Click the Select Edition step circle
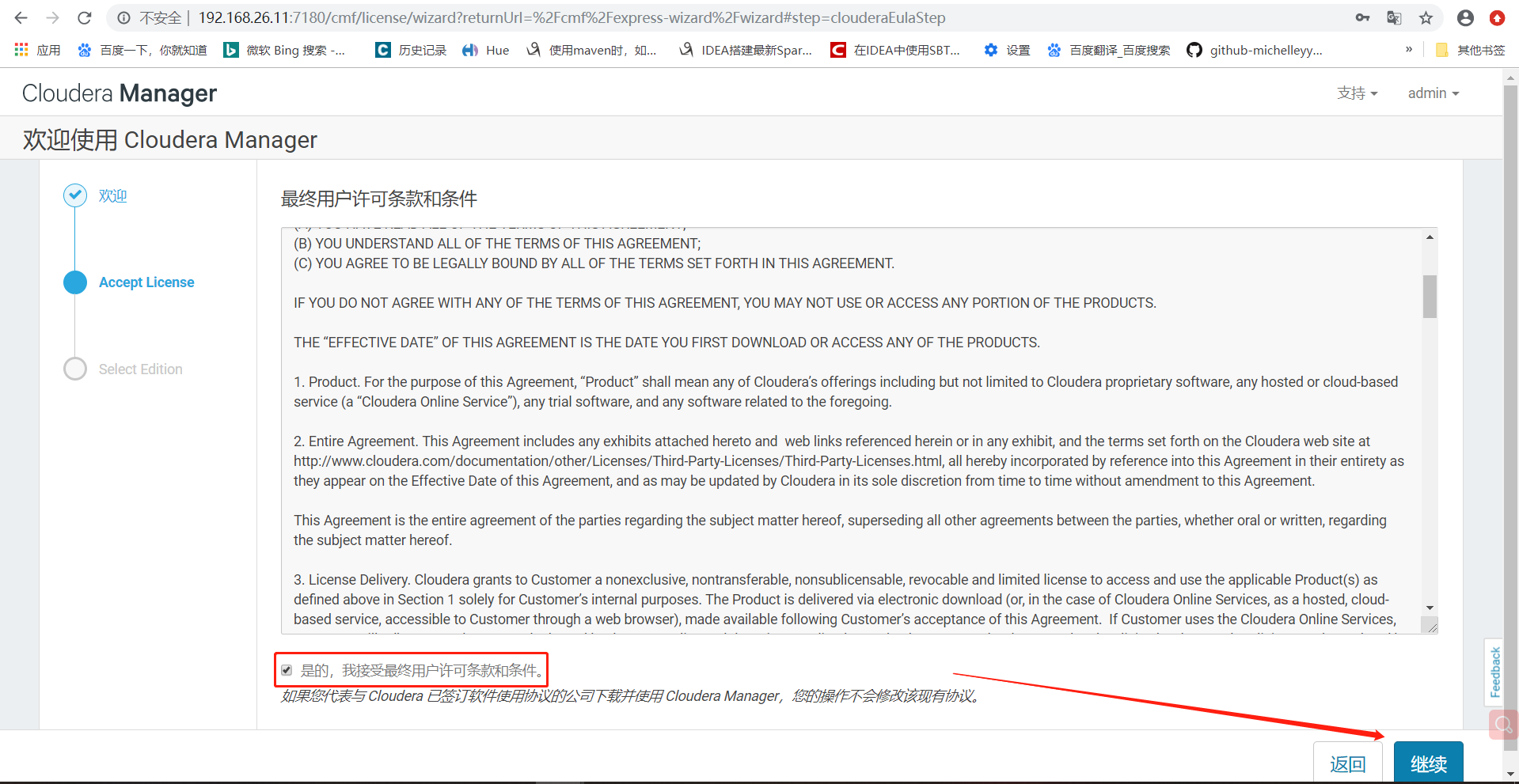The image size is (1519, 784). 75,369
